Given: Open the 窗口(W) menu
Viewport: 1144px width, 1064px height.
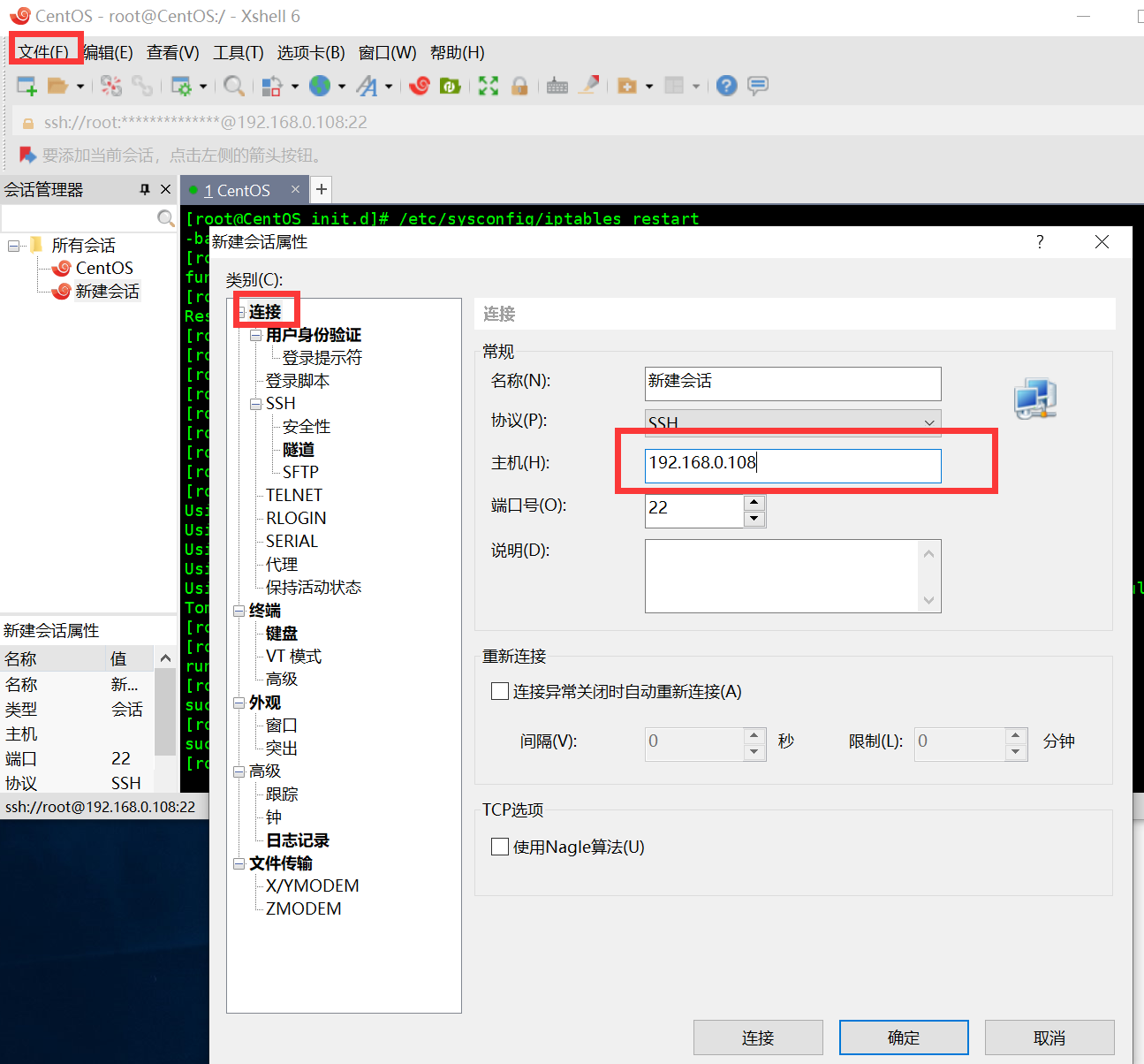Looking at the screenshot, I should 388,52.
